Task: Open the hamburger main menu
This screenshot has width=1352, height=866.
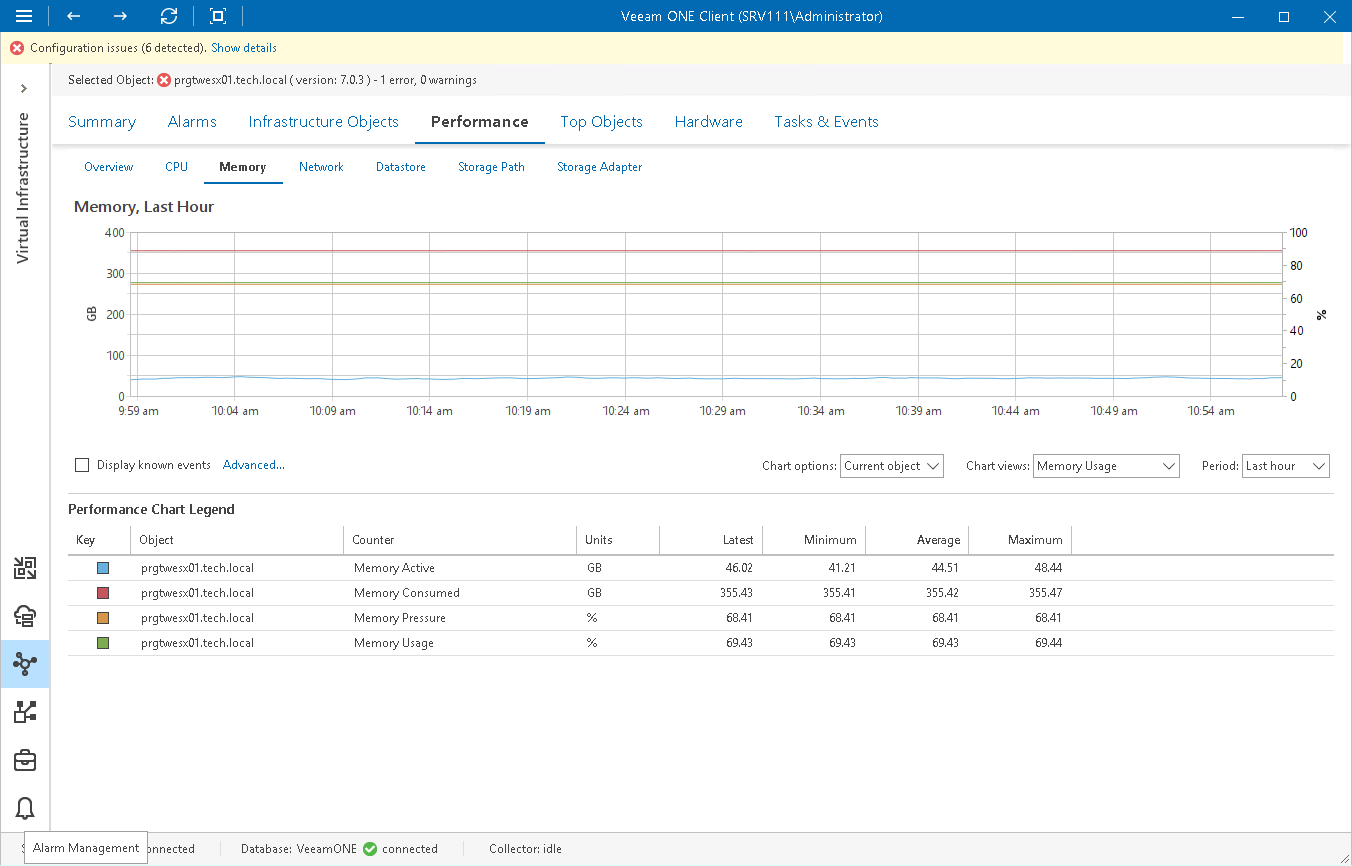Action: click(24, 16)
